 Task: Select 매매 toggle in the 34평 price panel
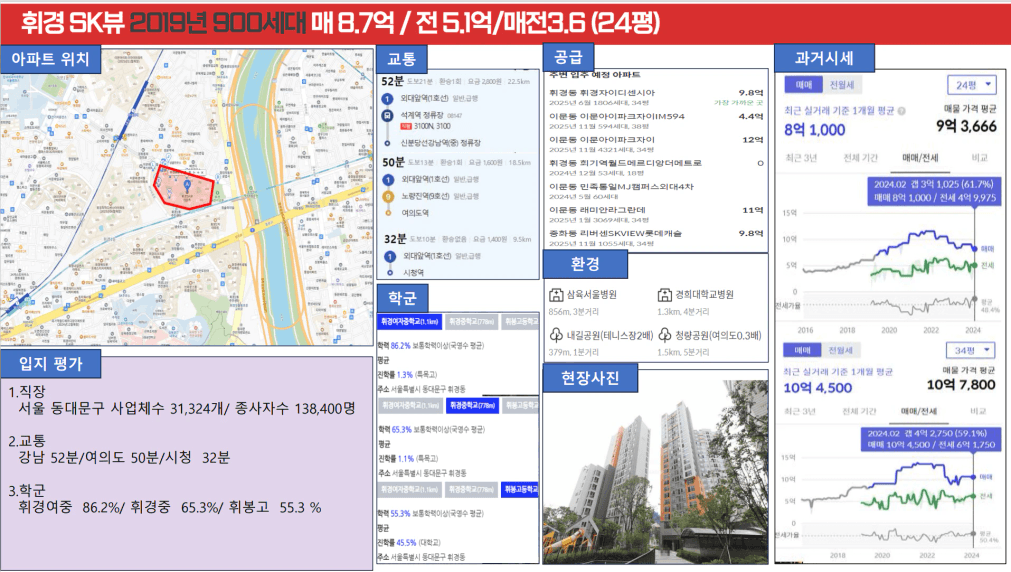click(802, 350)
